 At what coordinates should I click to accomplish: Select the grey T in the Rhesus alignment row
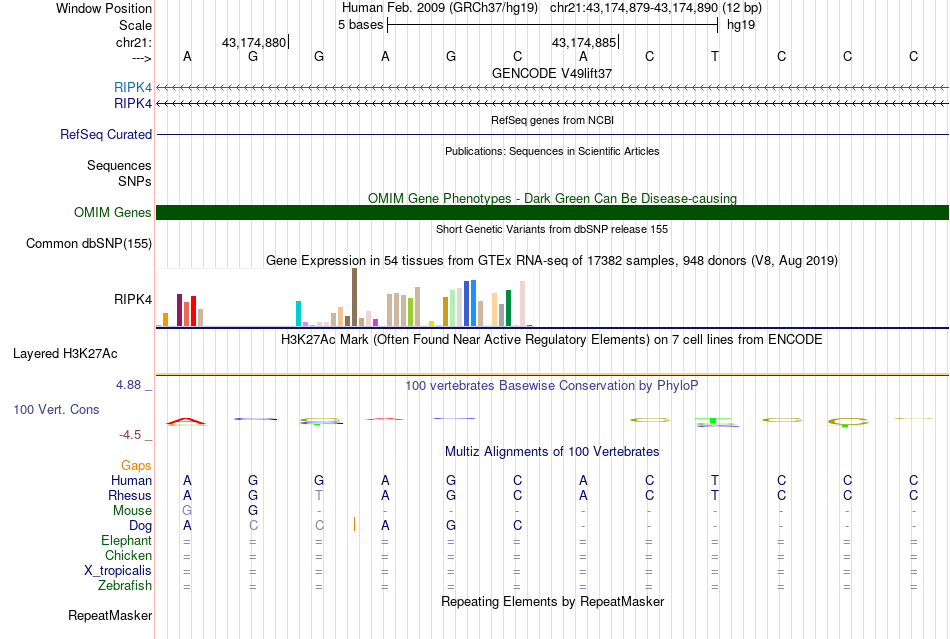(319, 495)
